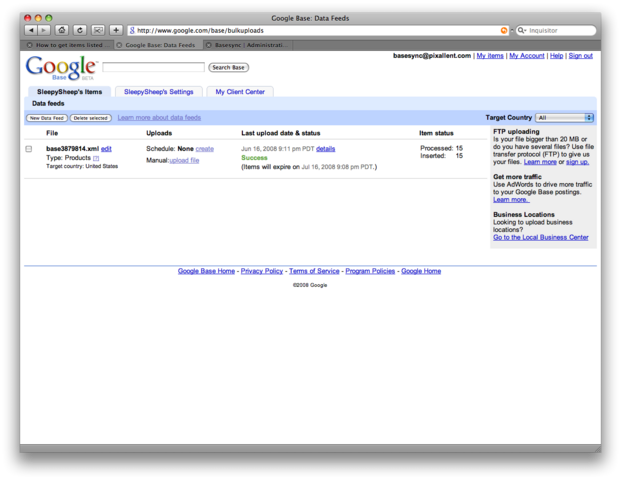Click the 'Item status' column header

coord(436,133)
